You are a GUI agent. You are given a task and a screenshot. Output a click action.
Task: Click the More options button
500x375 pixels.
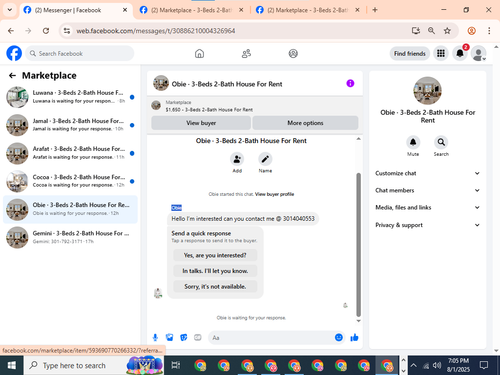click(x=305, y=123)
